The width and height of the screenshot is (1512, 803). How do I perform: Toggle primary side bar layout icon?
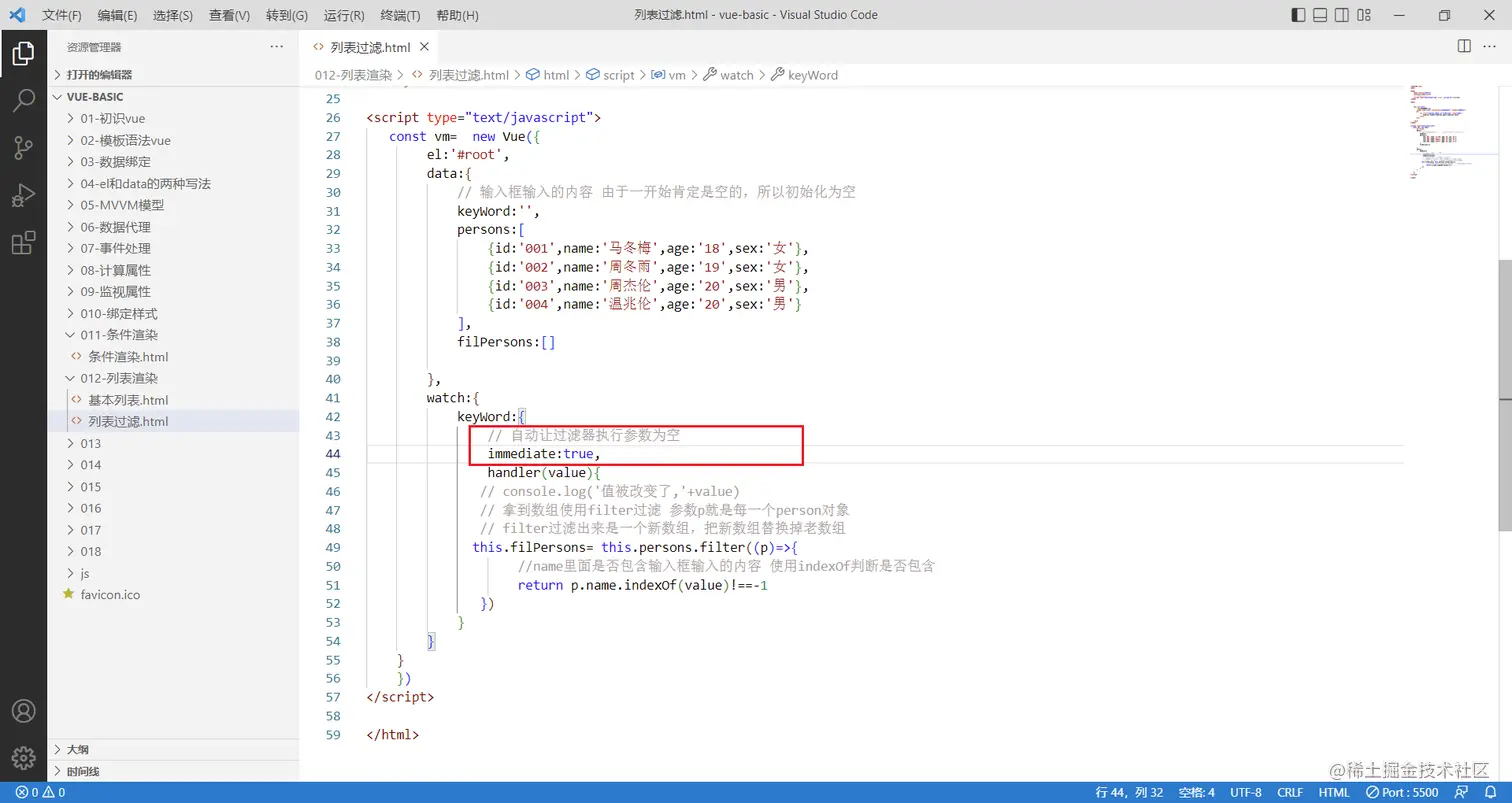[1298, 15]
